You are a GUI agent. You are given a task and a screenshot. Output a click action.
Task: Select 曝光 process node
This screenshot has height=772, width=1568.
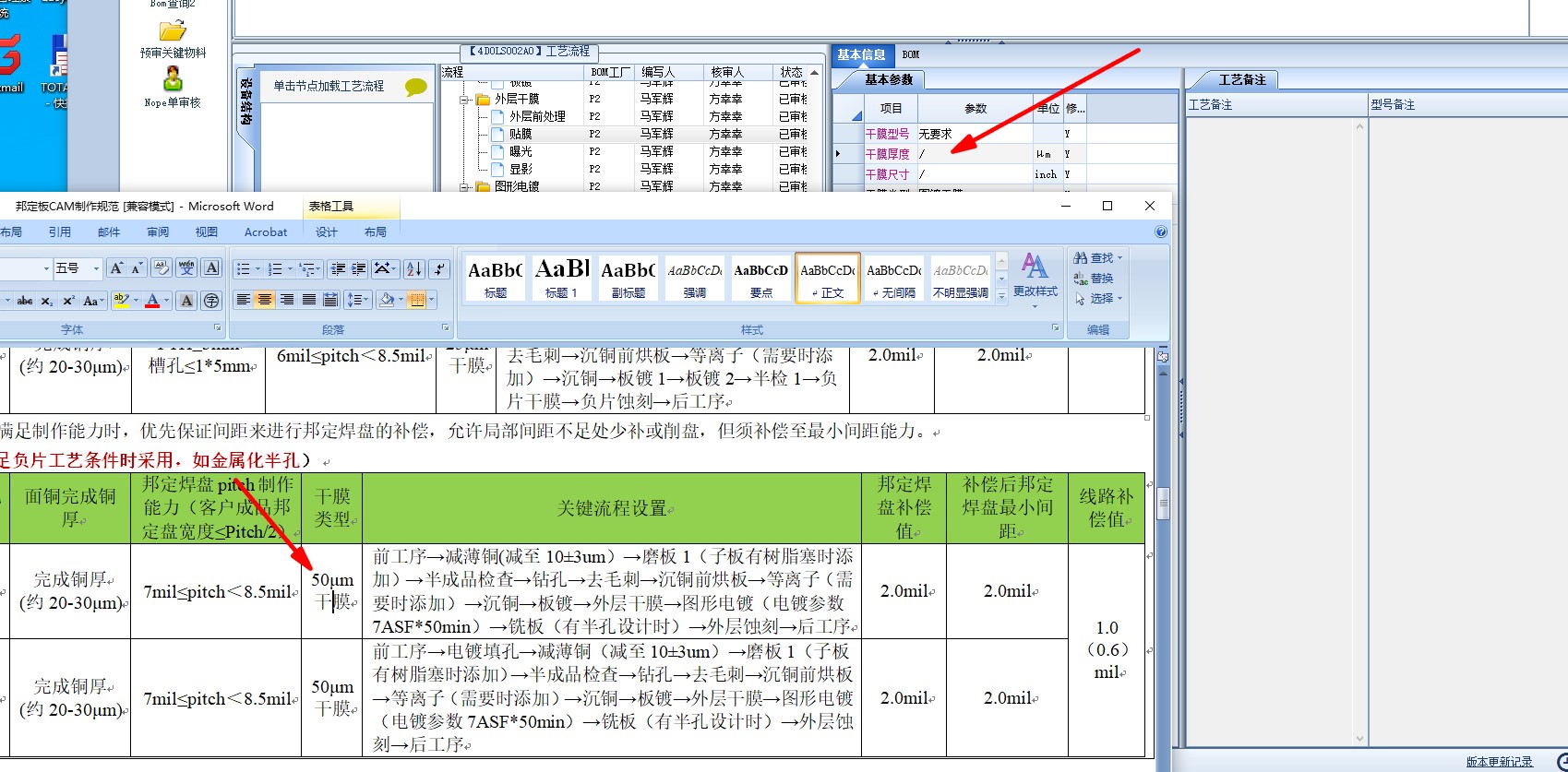[x=521, y=152]
